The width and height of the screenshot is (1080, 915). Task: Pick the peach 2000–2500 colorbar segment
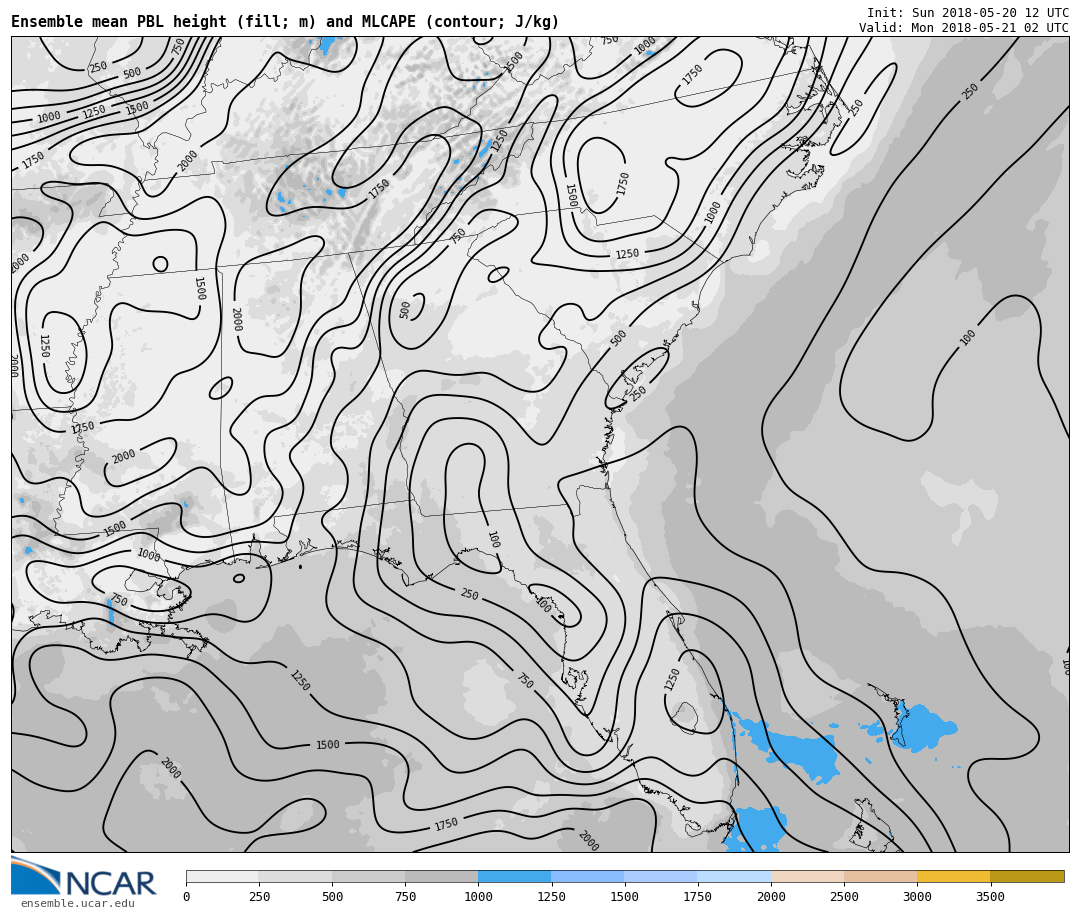coord(807,876)
